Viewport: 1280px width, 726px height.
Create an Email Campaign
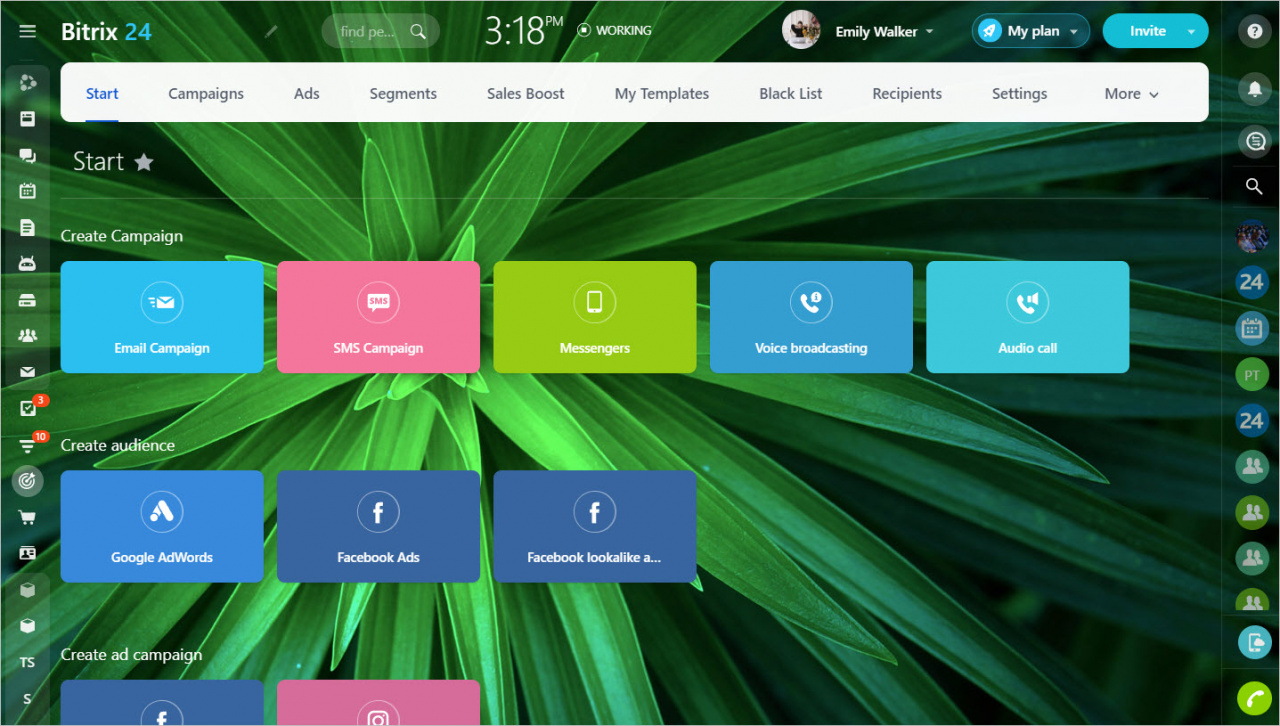(162, 317)
